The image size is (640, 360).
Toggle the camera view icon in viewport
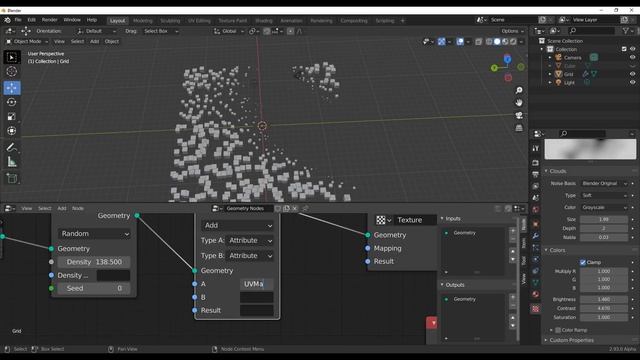point(519,116)
